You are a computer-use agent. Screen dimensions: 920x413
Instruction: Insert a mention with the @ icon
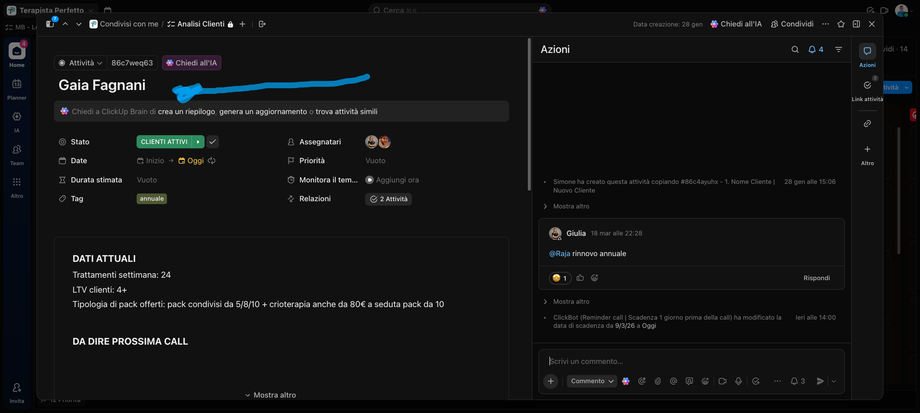(674, 381)
